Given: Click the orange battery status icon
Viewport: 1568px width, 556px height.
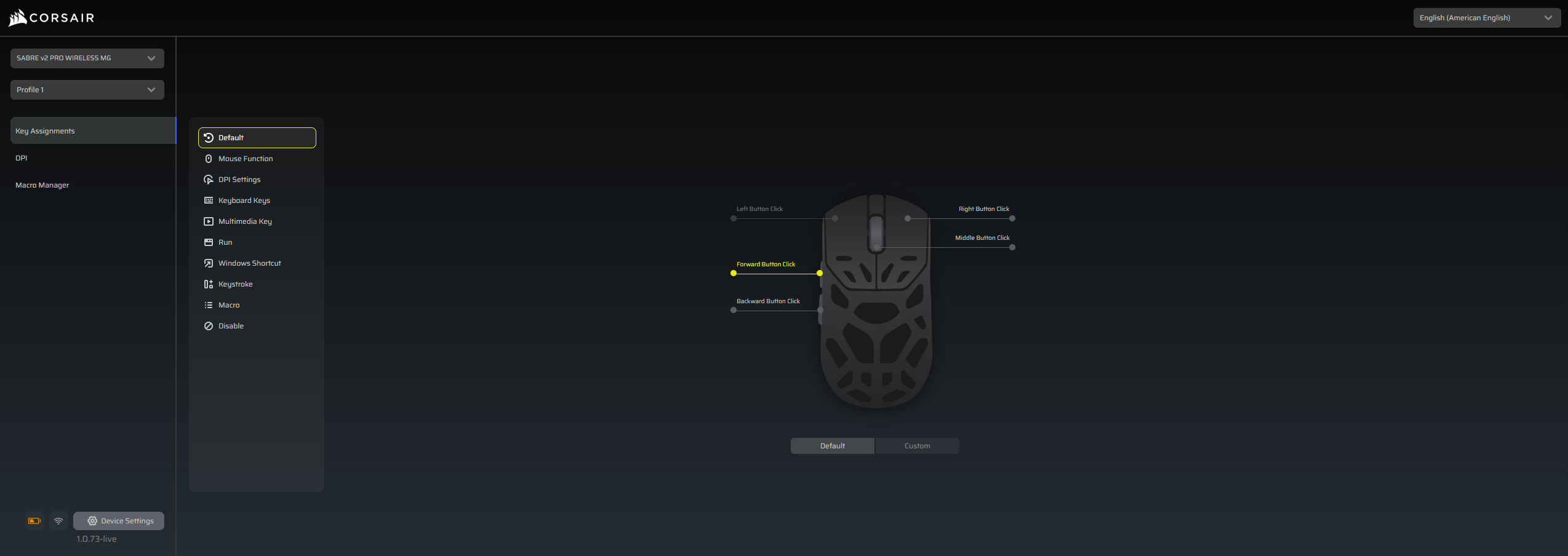Looking at the screenshot, I should pos(34,521).
